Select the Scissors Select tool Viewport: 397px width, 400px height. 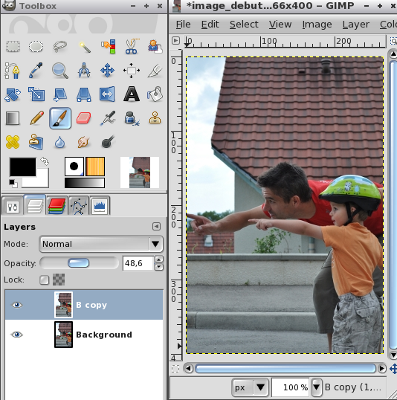pyautogui.click(x=132, y=47)
